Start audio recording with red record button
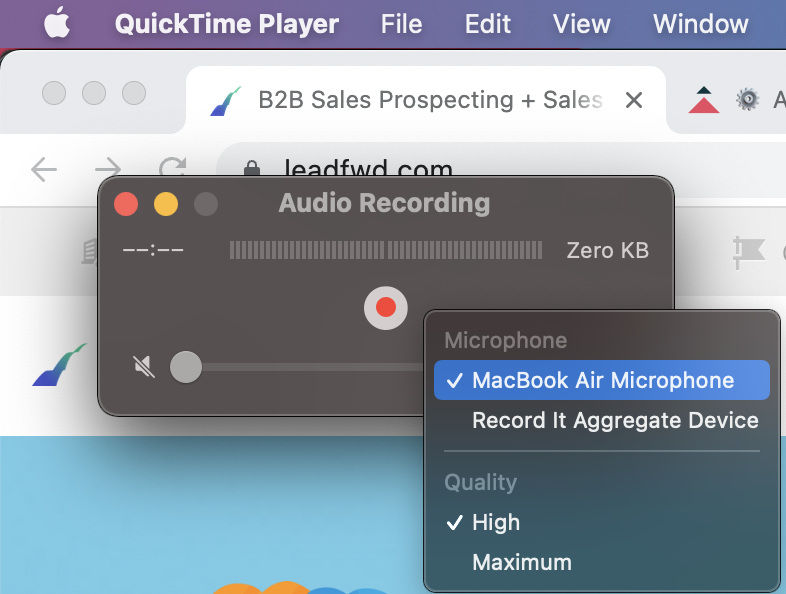 click(x=385, y=308)
